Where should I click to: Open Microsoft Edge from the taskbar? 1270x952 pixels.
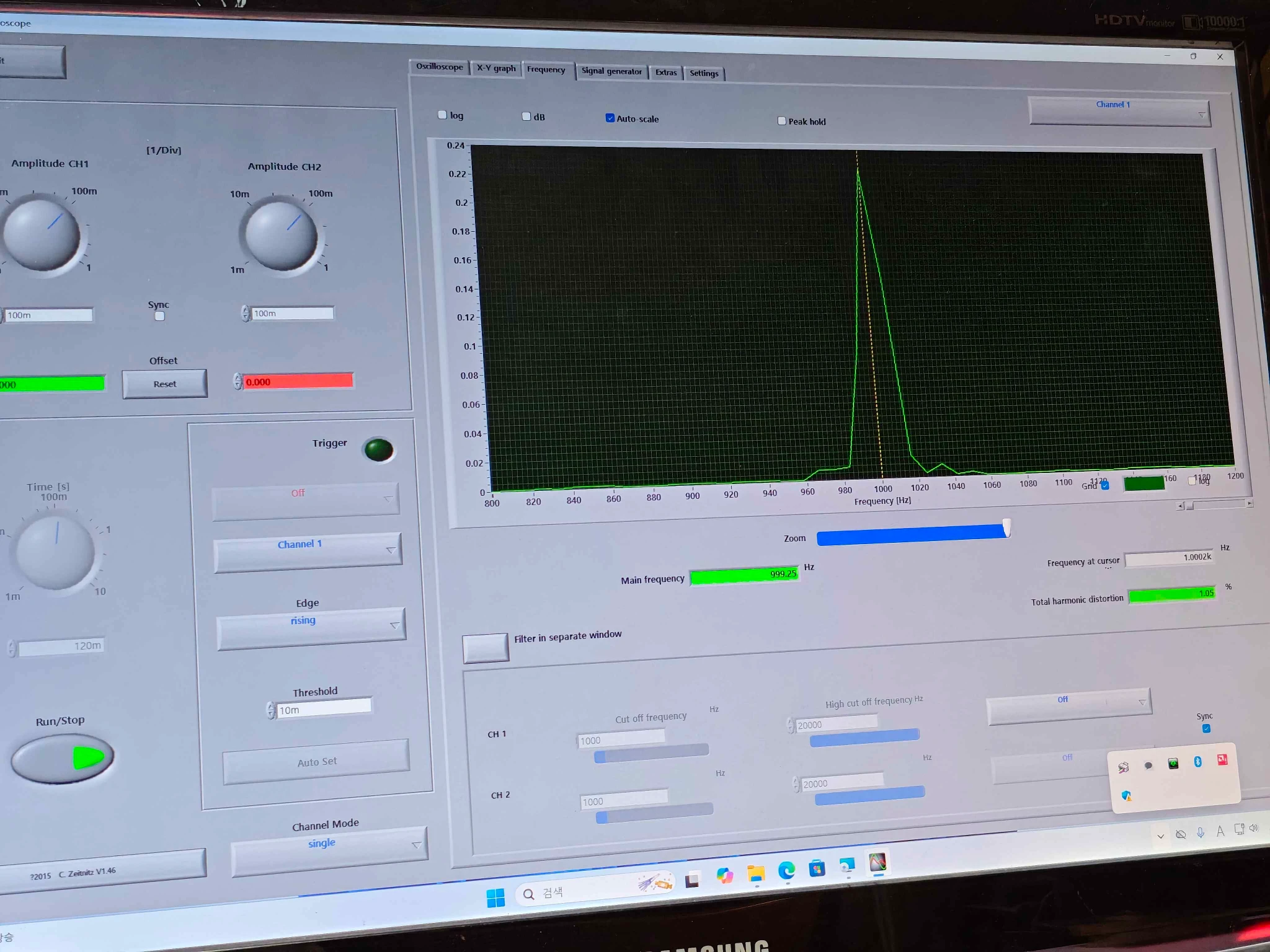(786, 871)
